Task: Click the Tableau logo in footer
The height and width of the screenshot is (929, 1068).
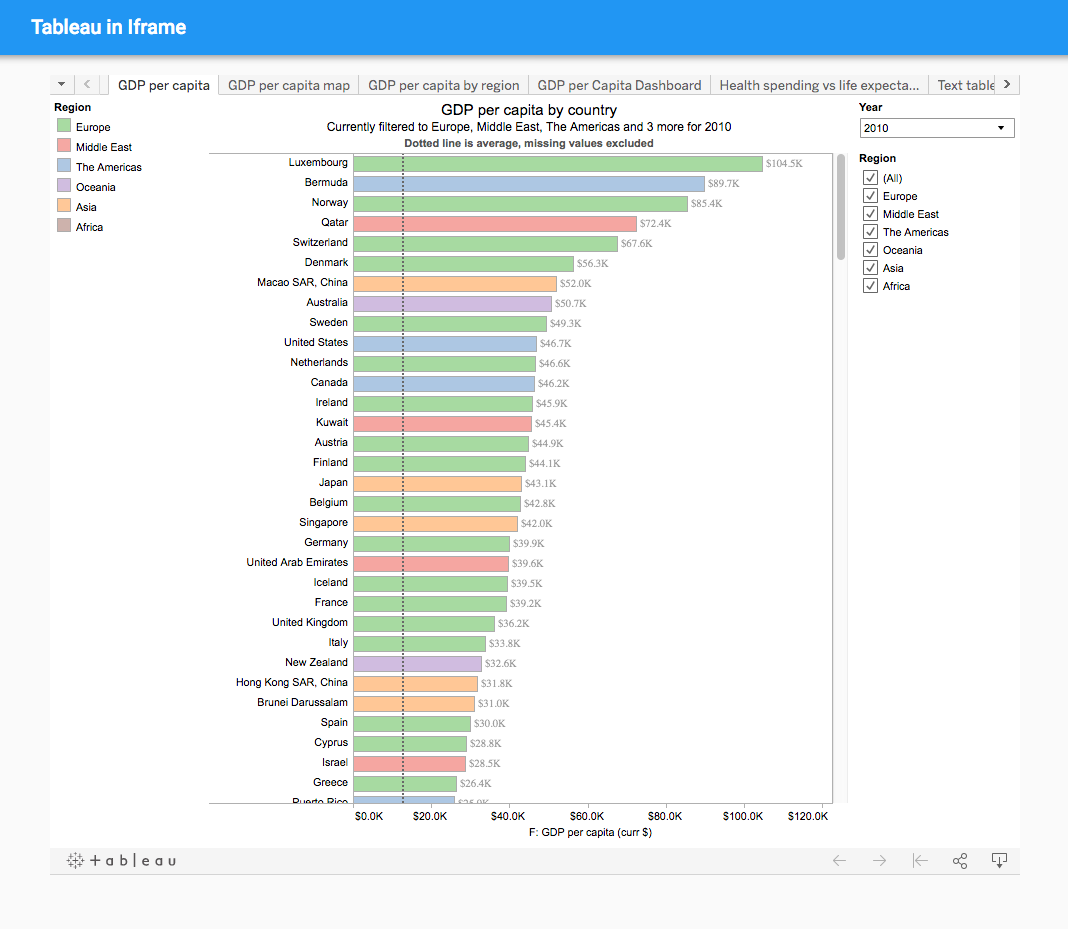Action: (121, 860)
